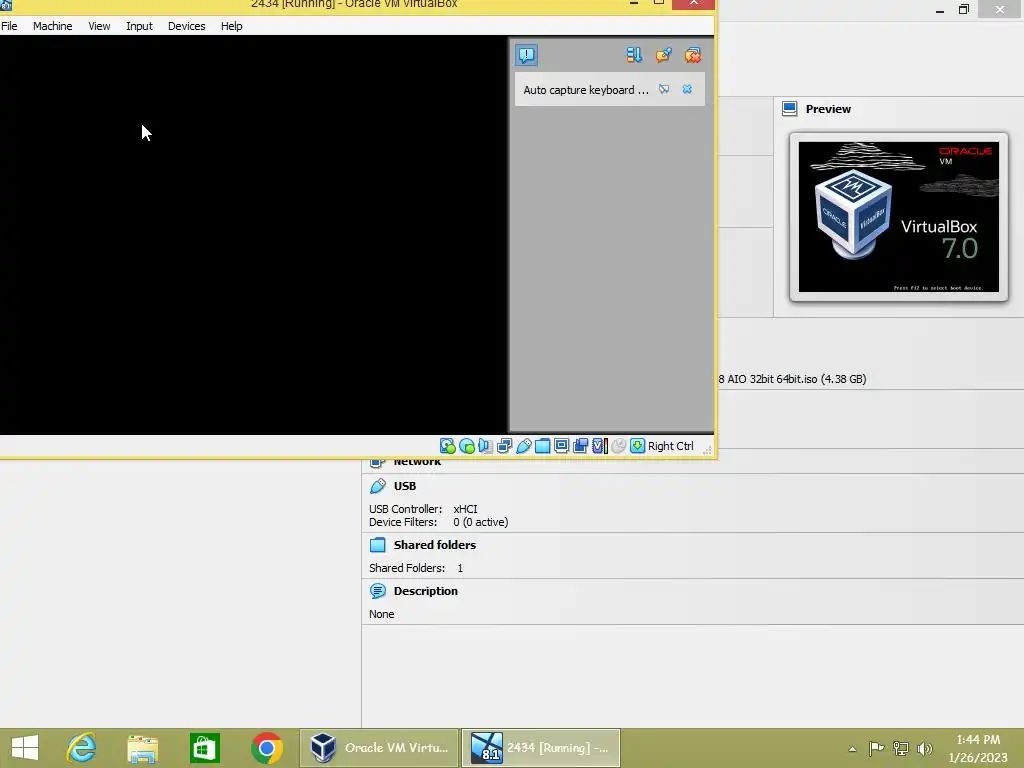
Task: Click the network adapters status icon
Action: click(504, 446)
